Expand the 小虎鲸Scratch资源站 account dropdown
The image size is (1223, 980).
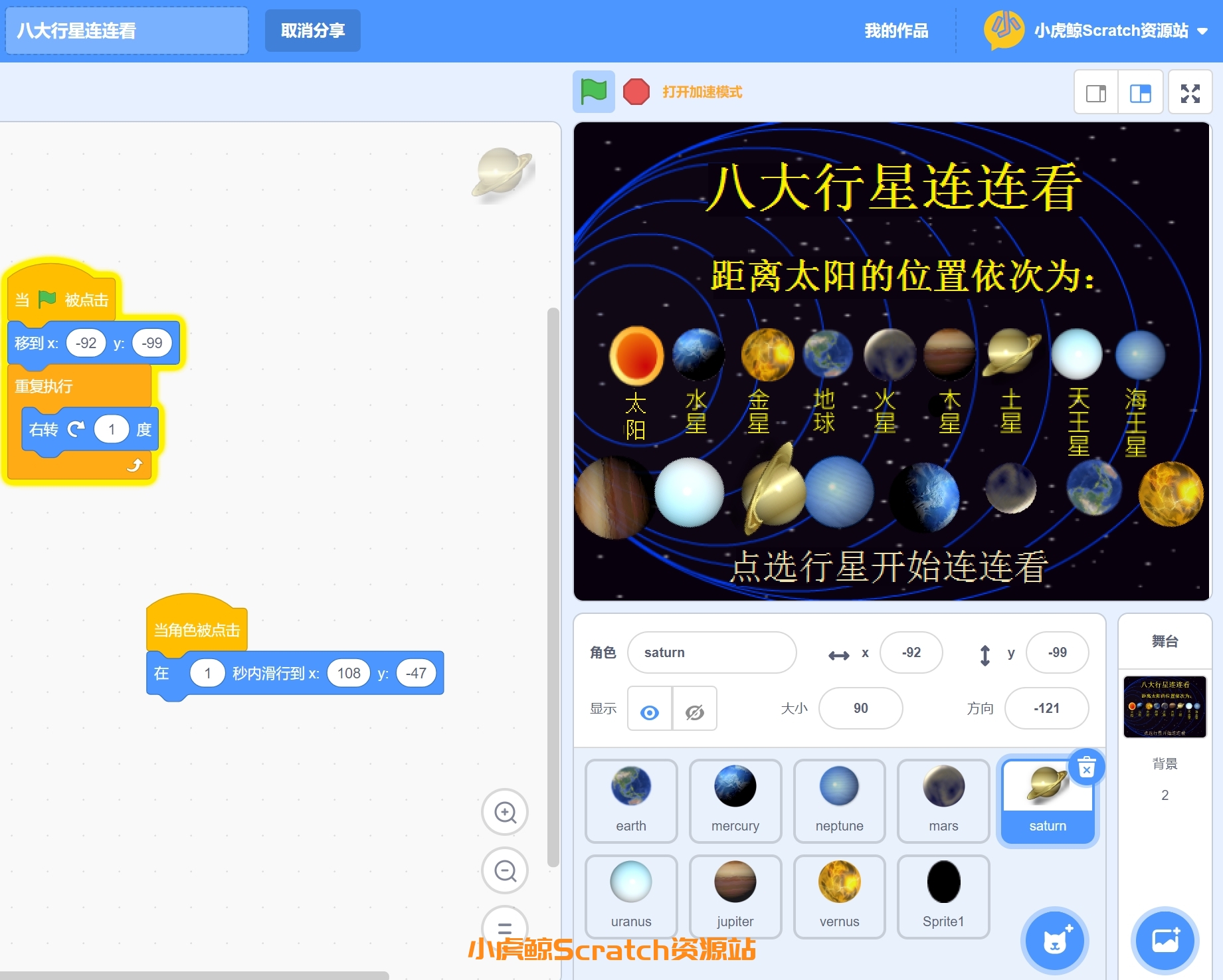[x=1202, y=31]
